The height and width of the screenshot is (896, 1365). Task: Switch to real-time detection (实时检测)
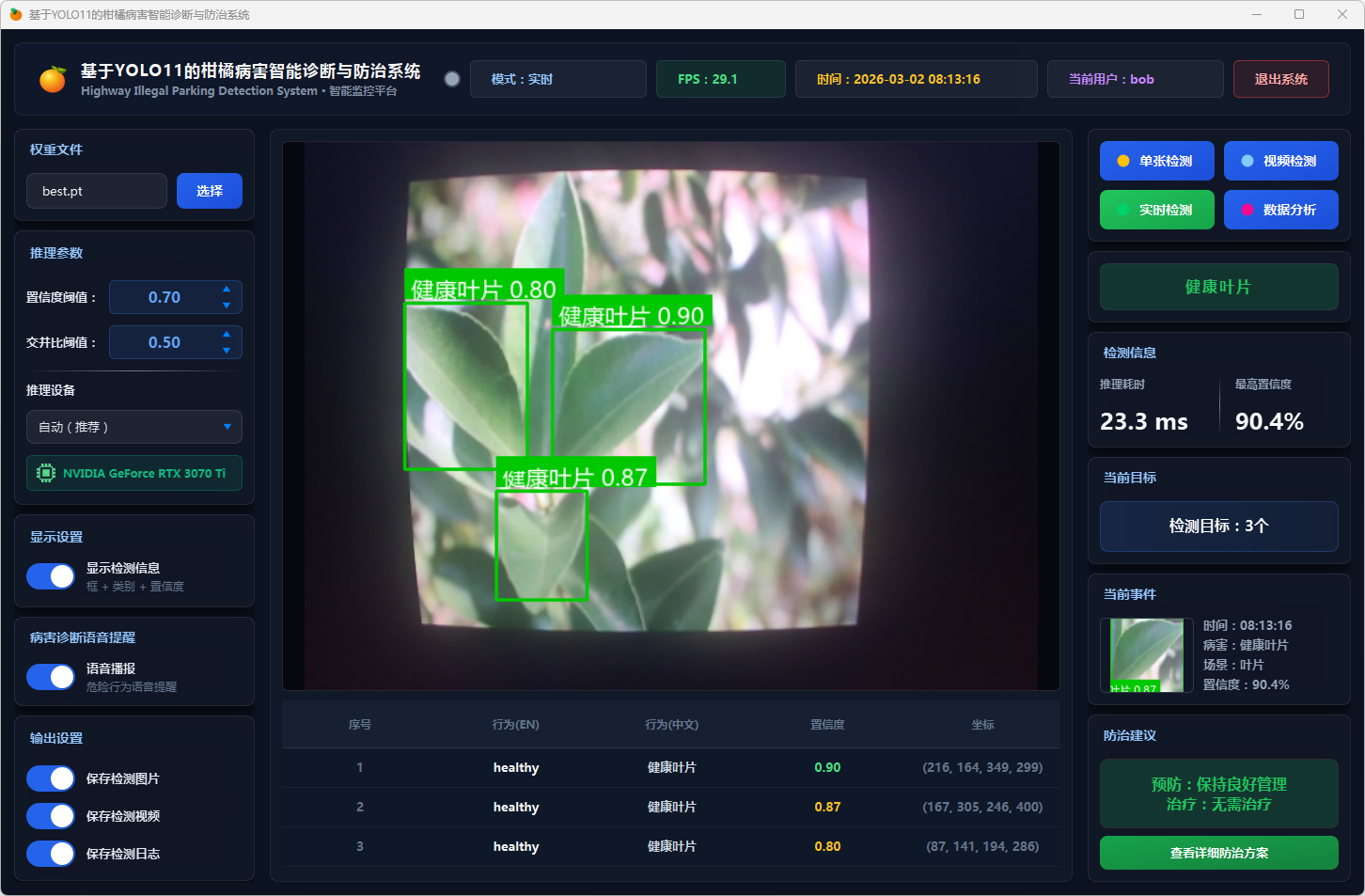click(x=1156, y=210)
